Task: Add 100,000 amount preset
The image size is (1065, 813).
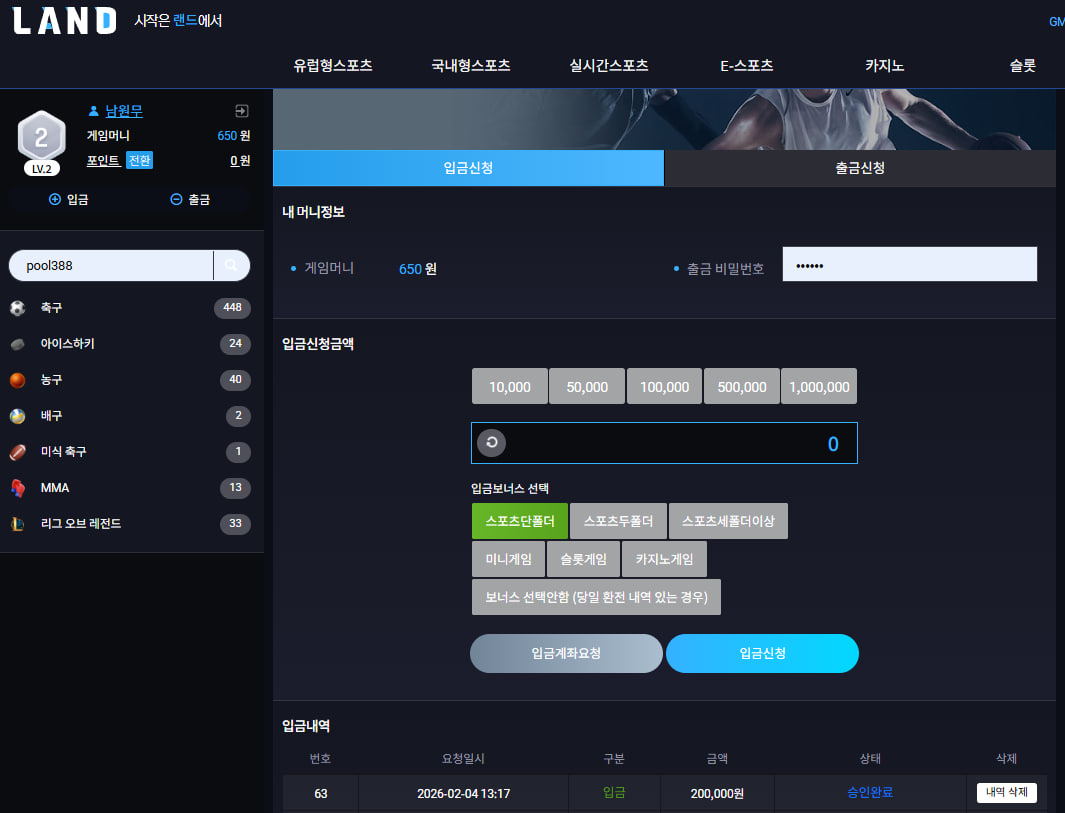Action: [x=664, y=386]
